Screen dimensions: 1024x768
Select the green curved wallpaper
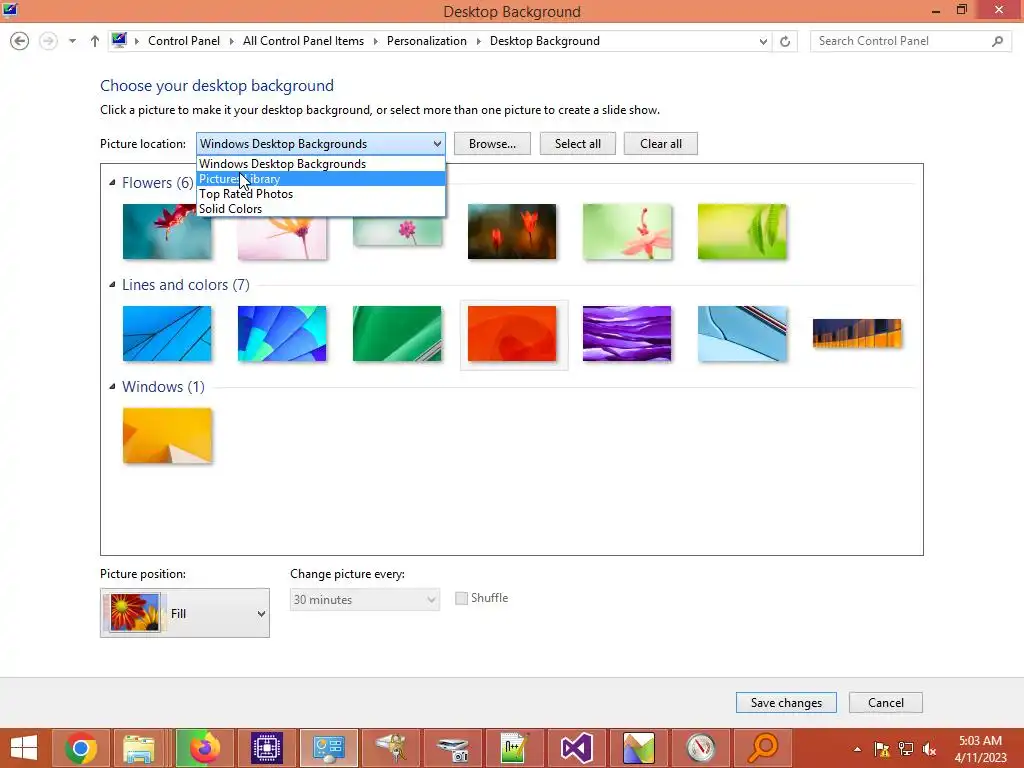(x=397, y=334)
